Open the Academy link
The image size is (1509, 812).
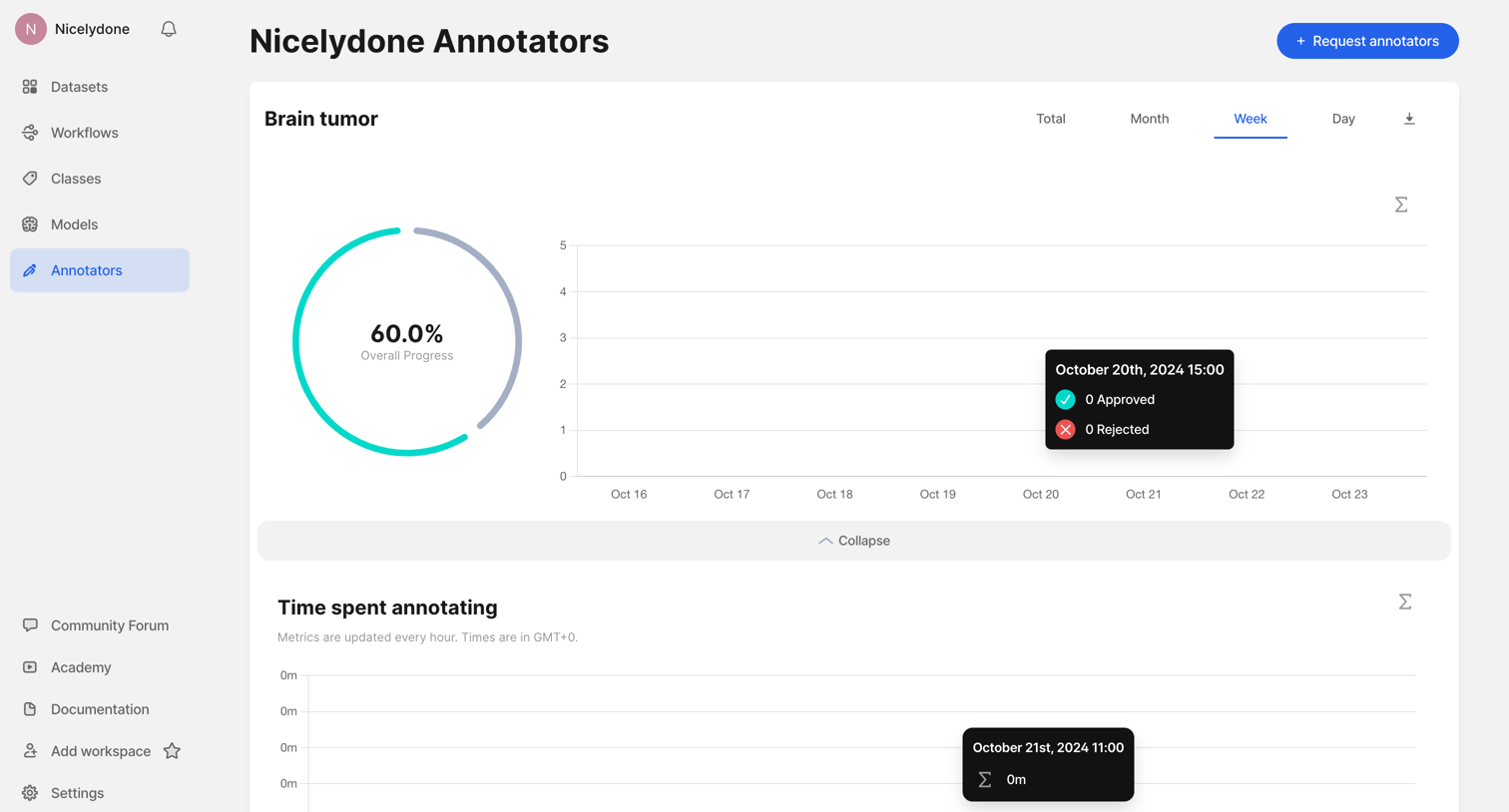pyautogui.click(x=81, y=667)
